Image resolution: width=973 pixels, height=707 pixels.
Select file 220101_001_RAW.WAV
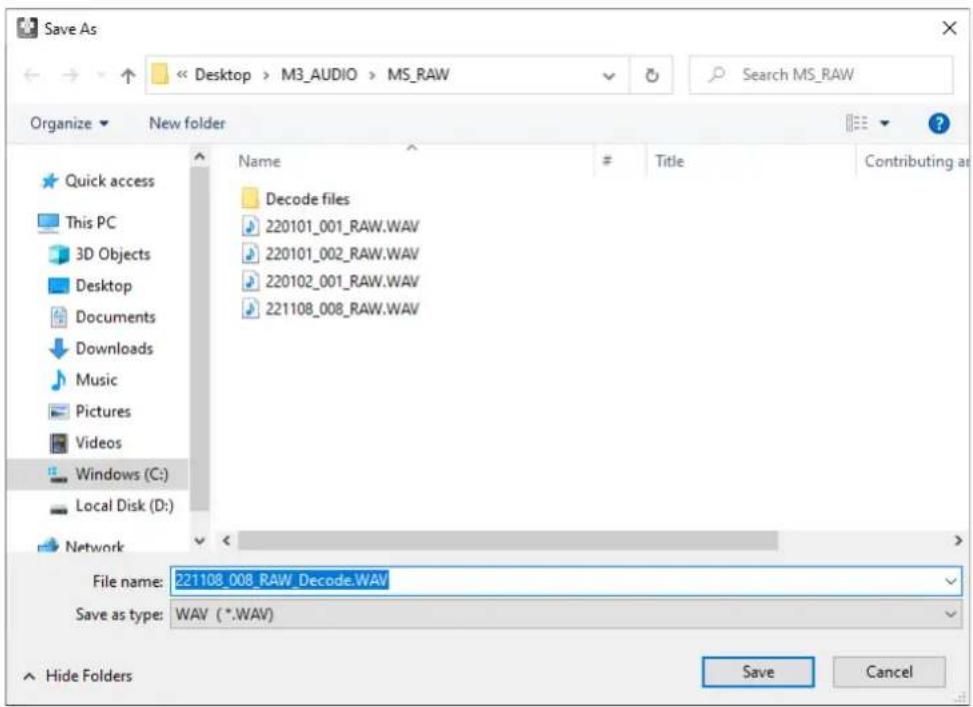[x=342, y=227]
